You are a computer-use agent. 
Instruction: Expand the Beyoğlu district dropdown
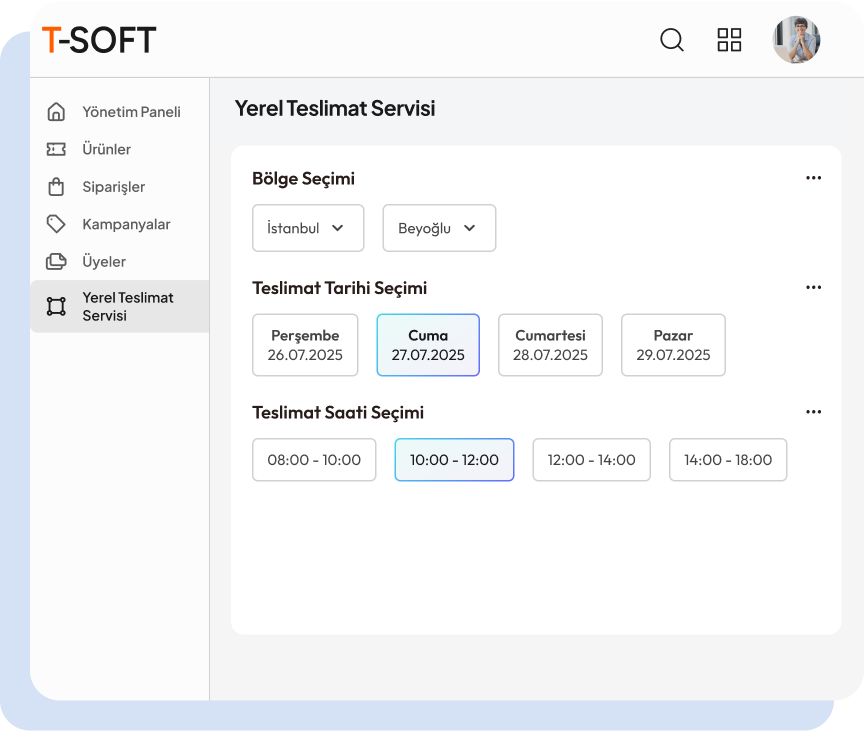pos(439,228)
